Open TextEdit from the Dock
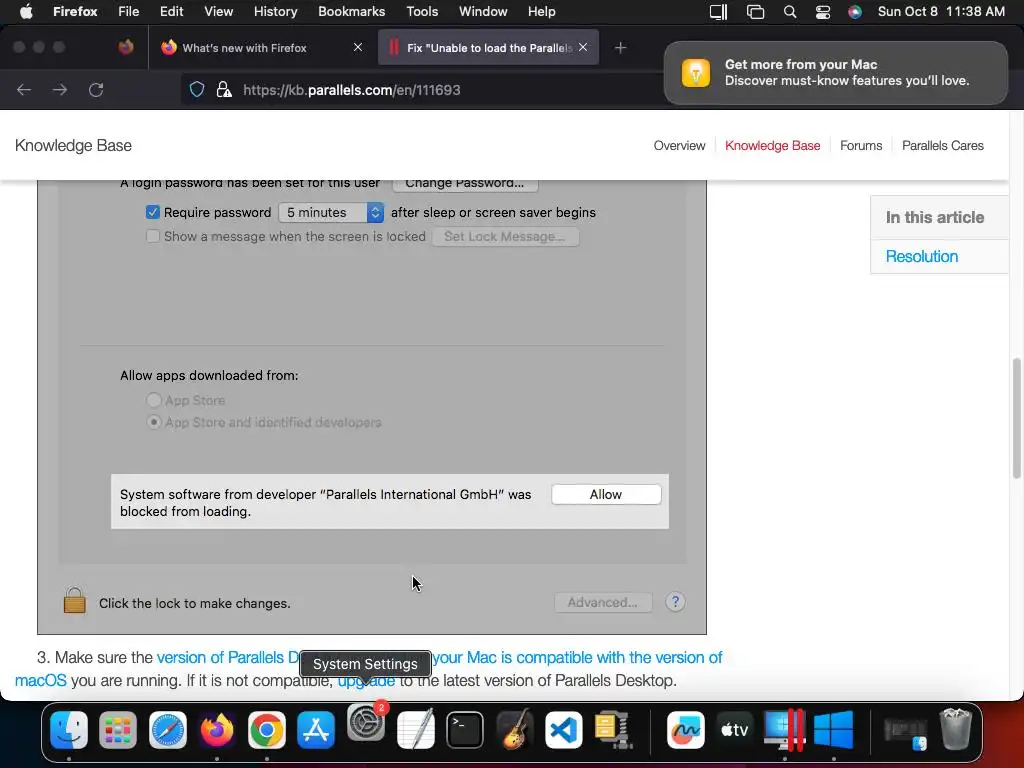This screenshot has height=768, width=1024. [x=415, y=729]
